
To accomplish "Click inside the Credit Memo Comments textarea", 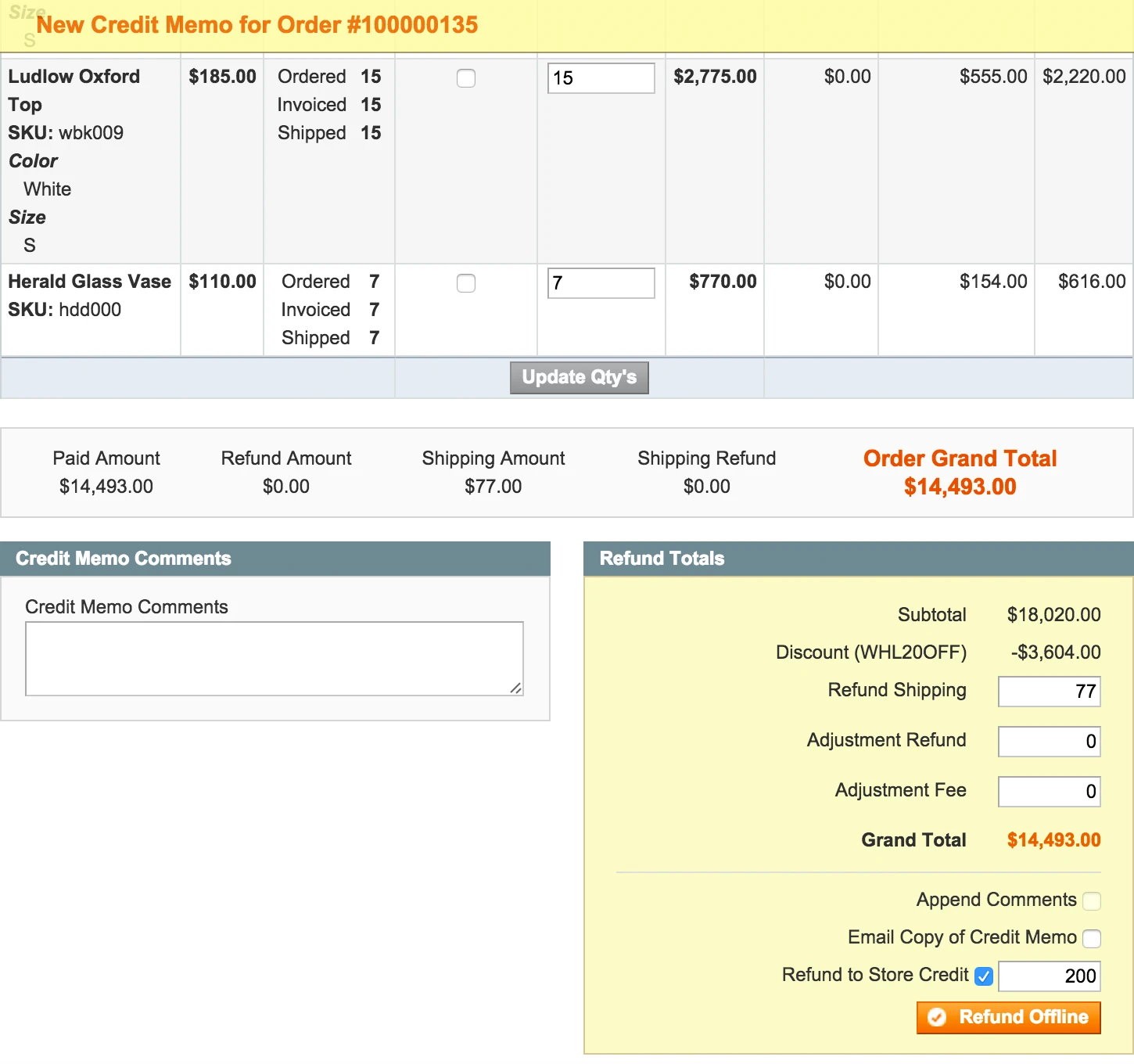I will [x=274, y=658].
